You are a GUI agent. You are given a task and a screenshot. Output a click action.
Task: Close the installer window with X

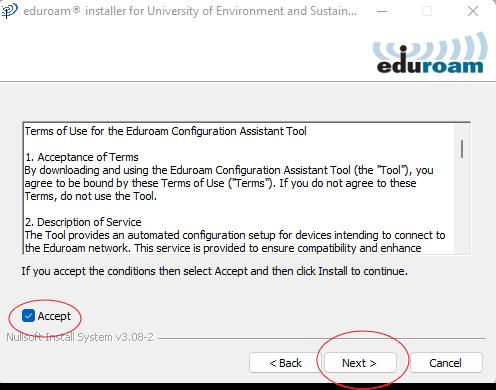473,11
